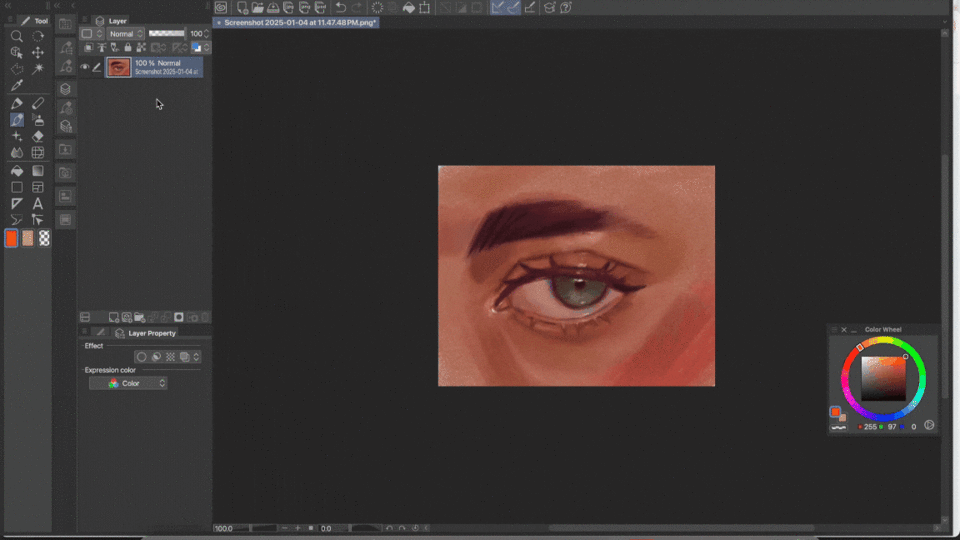Select the Decoration sparkle tool
This screenshot has width=960, height=540.
17,137
